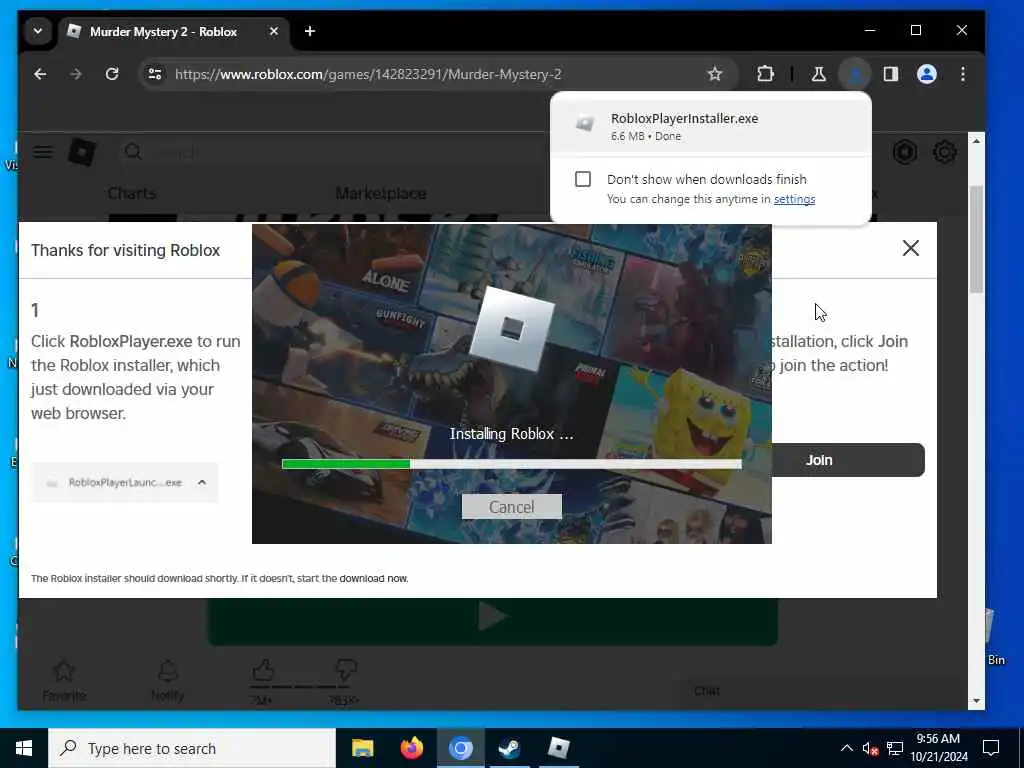Open the Windows Start menu
1024x768 pixels.
[x=24, y=748]
